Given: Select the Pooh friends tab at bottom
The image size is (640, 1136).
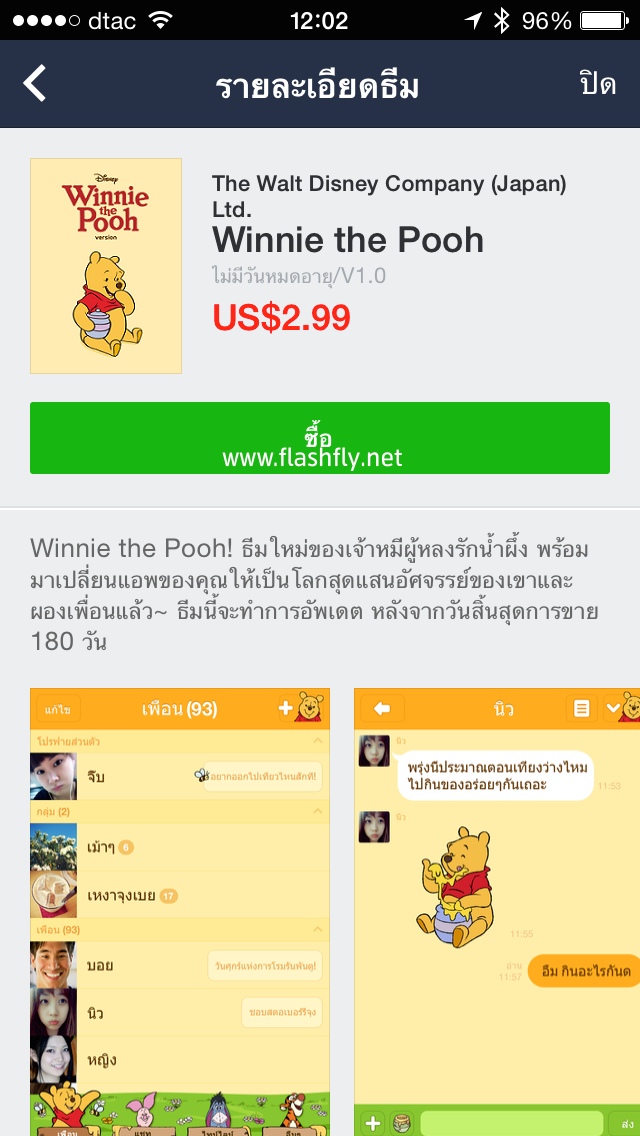Looking at the screenshot, I should [67, 1110].
